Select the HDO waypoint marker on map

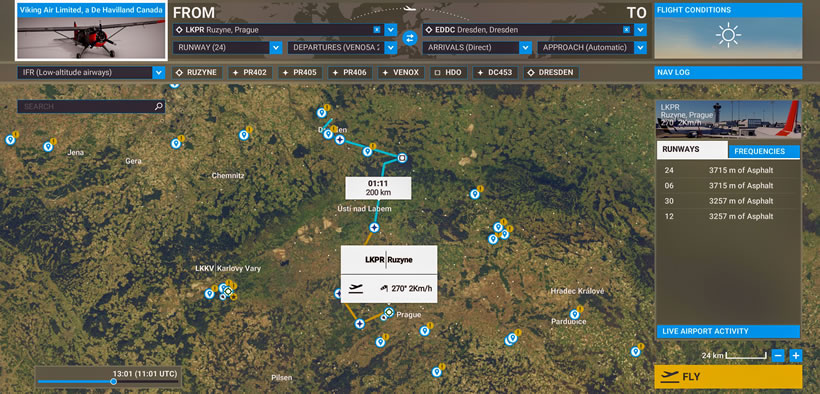(x=402, y=157)
